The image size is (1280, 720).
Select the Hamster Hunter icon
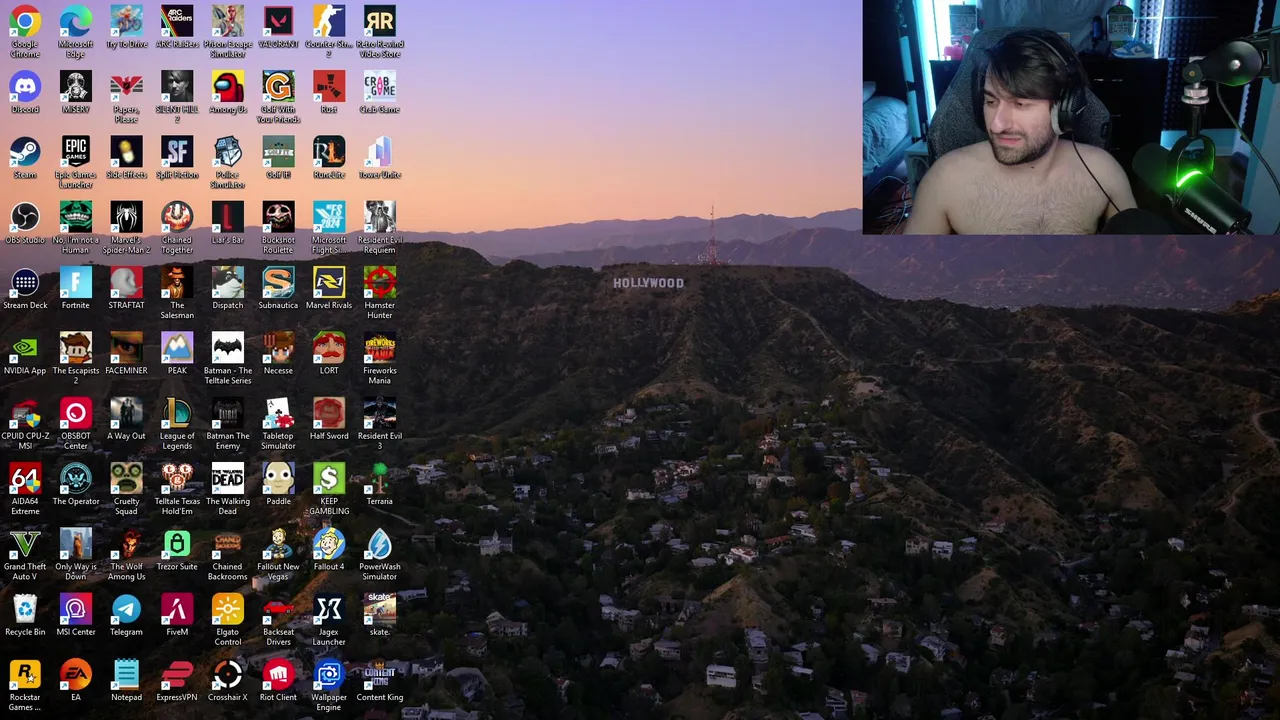click(380, 292)
